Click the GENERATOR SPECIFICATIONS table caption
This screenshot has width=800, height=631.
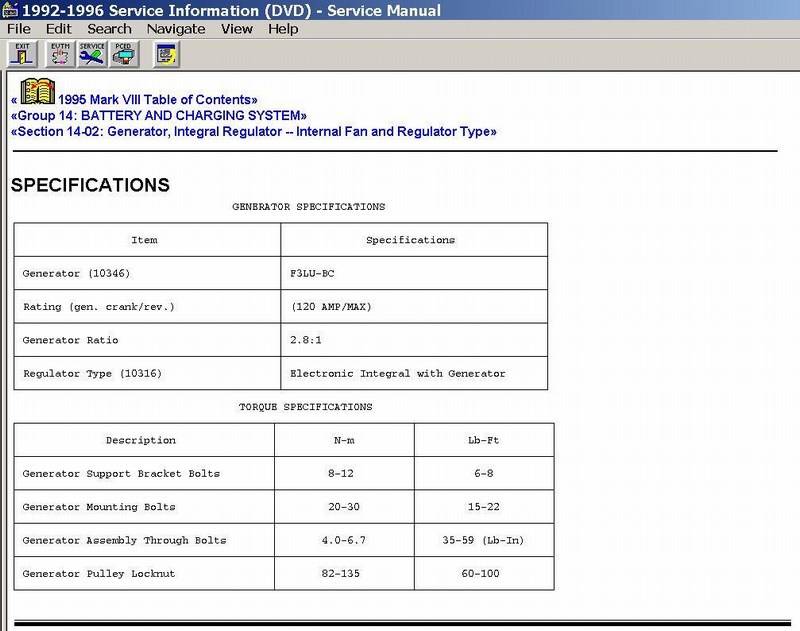point(309,207)
